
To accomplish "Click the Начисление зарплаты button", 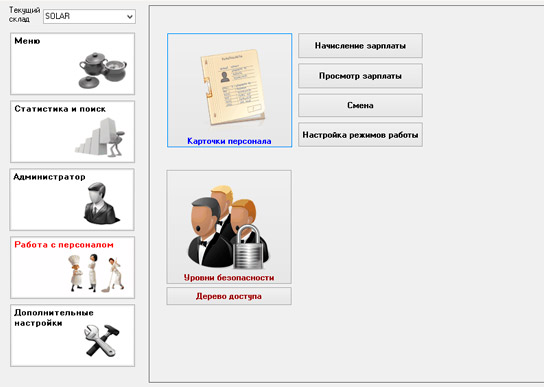I will pos(360,45).
